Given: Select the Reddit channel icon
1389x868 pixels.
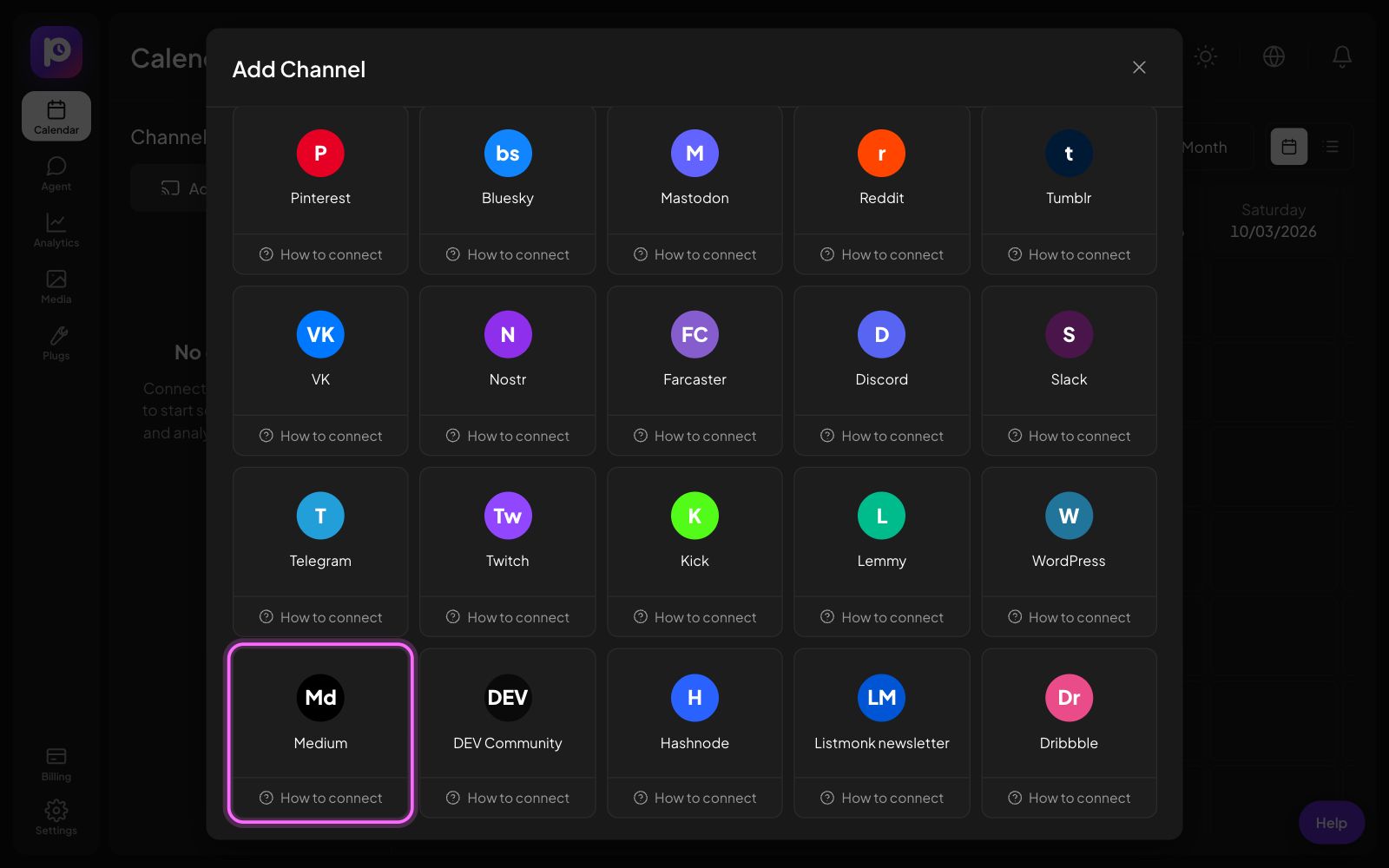Looking at the screenshot, I should [882, 154].
